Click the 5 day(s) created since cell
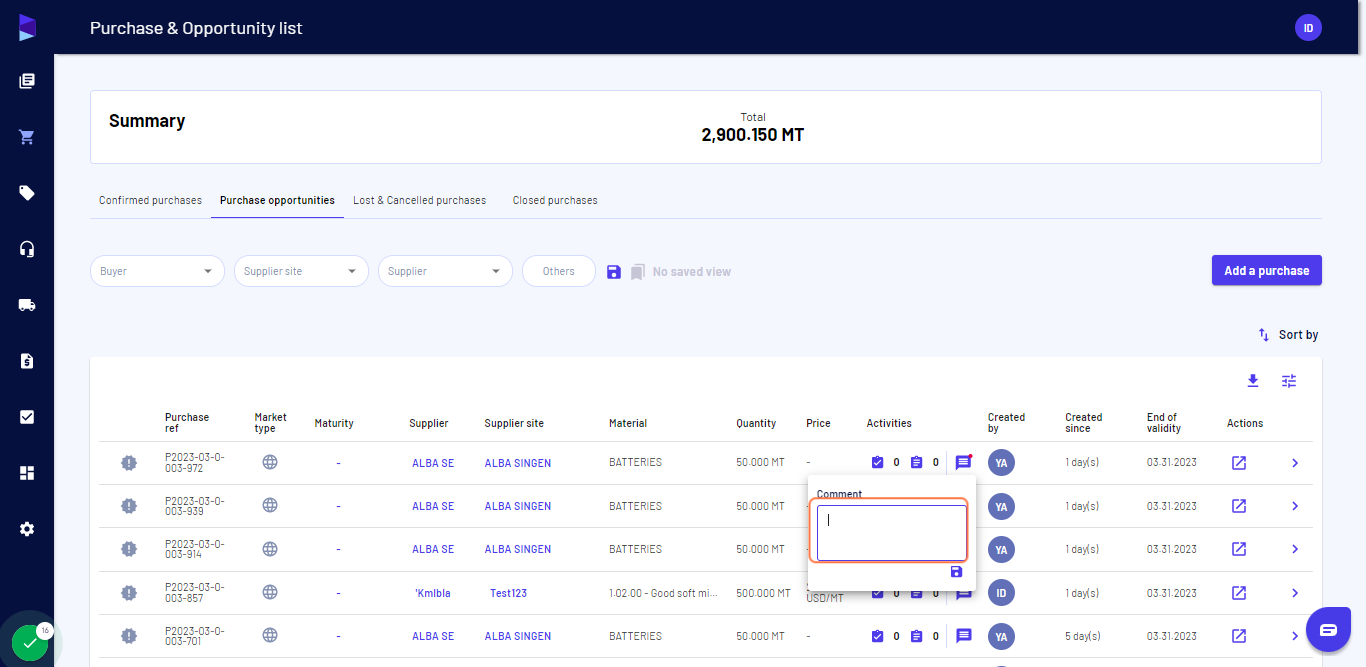Viewport: 1366px width, 667px height. [x=1081, y=636]
